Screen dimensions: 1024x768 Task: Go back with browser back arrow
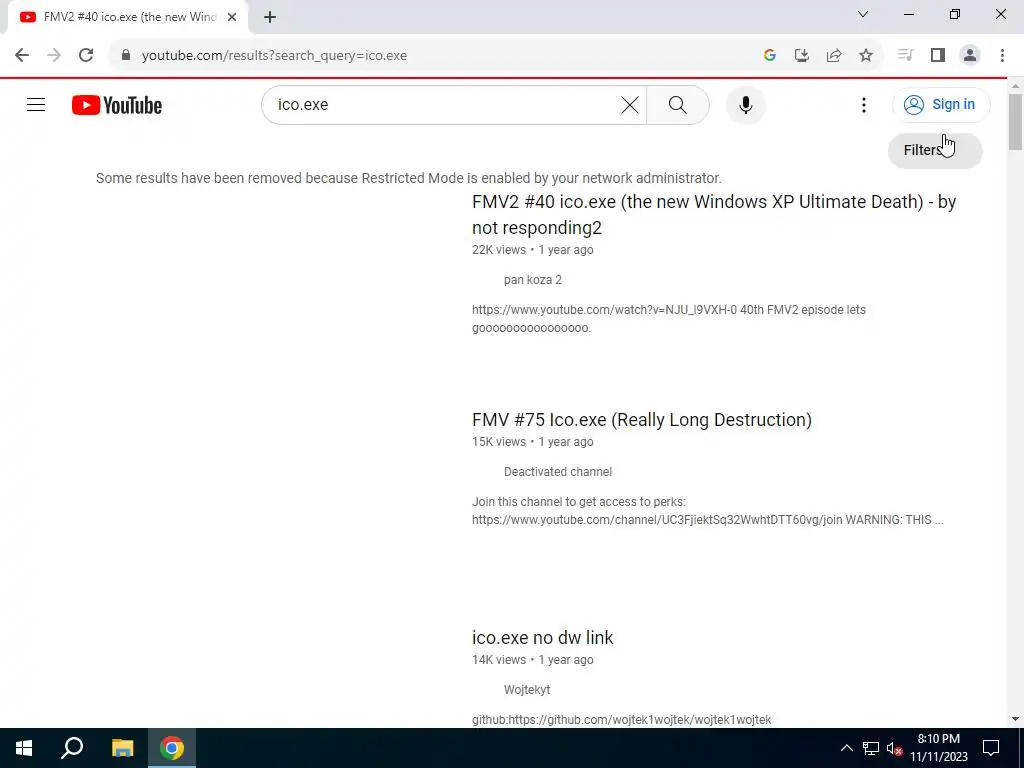(22, 56)
